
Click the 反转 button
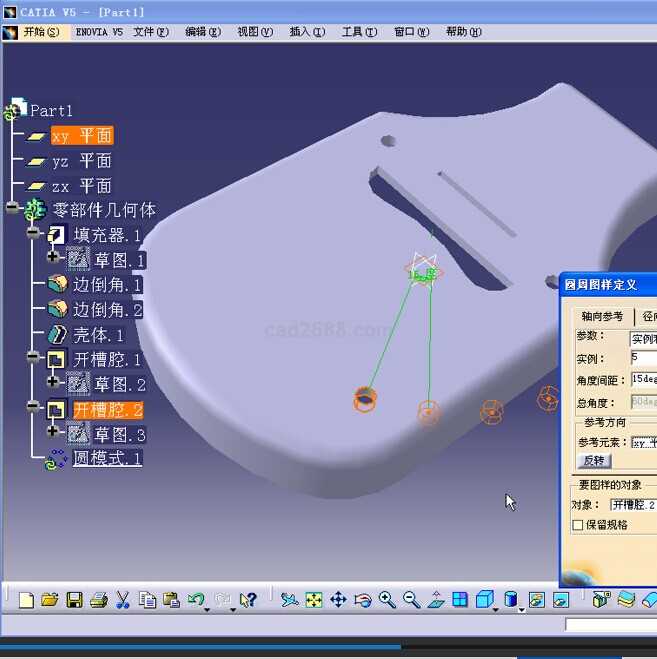(594, 461)
